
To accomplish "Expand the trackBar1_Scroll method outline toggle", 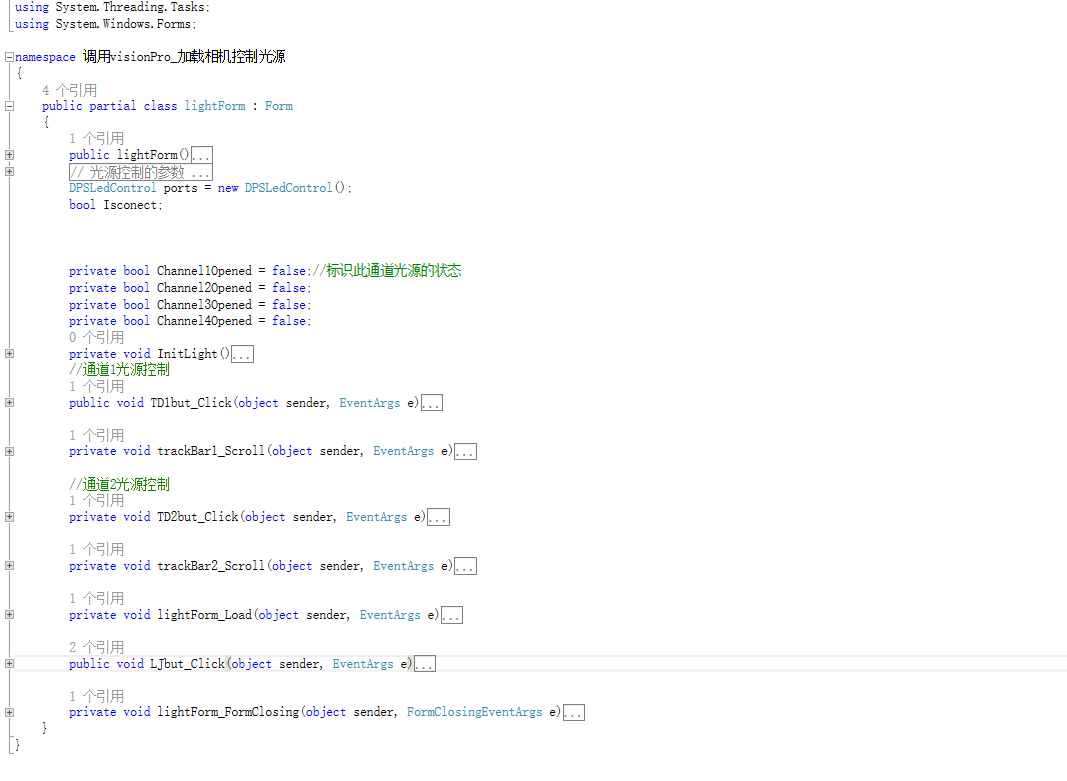I will [10, 452].
